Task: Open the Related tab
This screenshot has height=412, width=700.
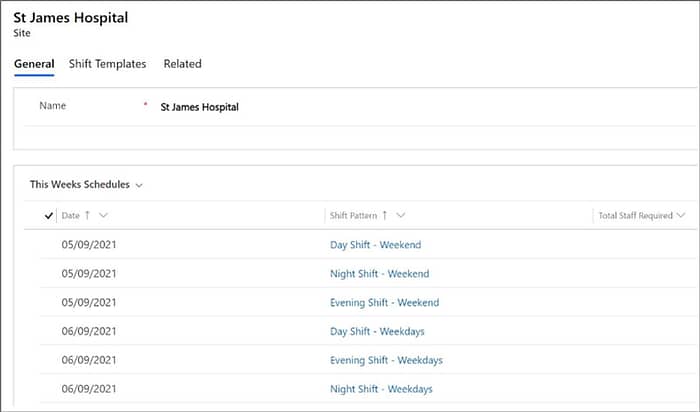Action: pos(183,64)
